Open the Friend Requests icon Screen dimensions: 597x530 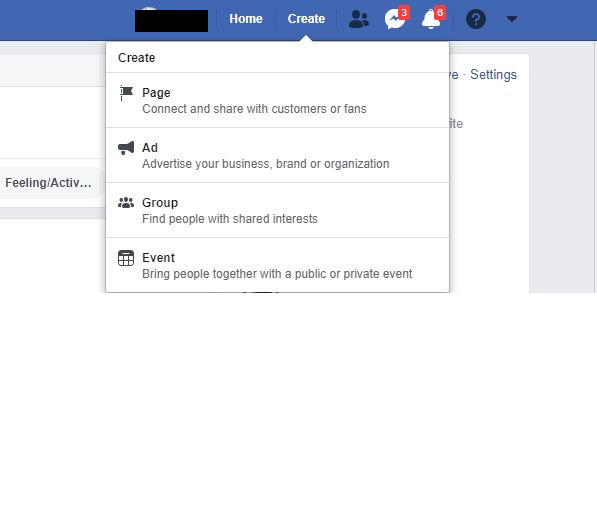pyautogui.click(x=359, y=19)
